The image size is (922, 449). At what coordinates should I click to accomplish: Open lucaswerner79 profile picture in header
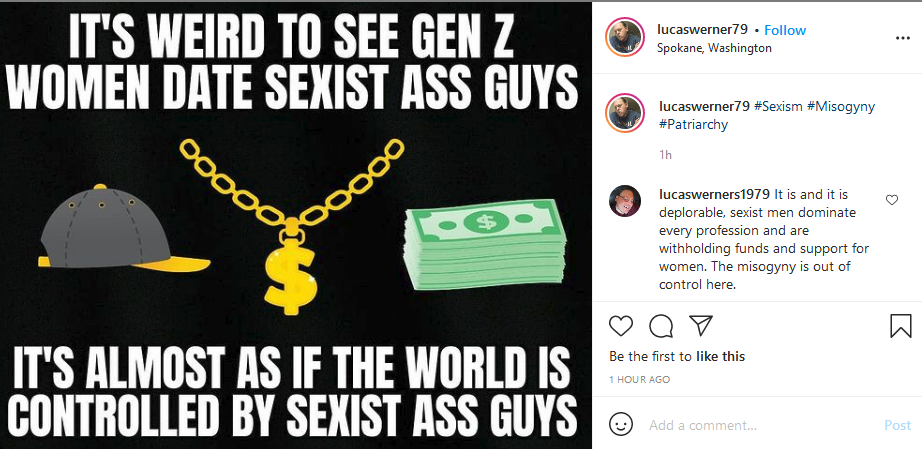(x=625, y=37)
